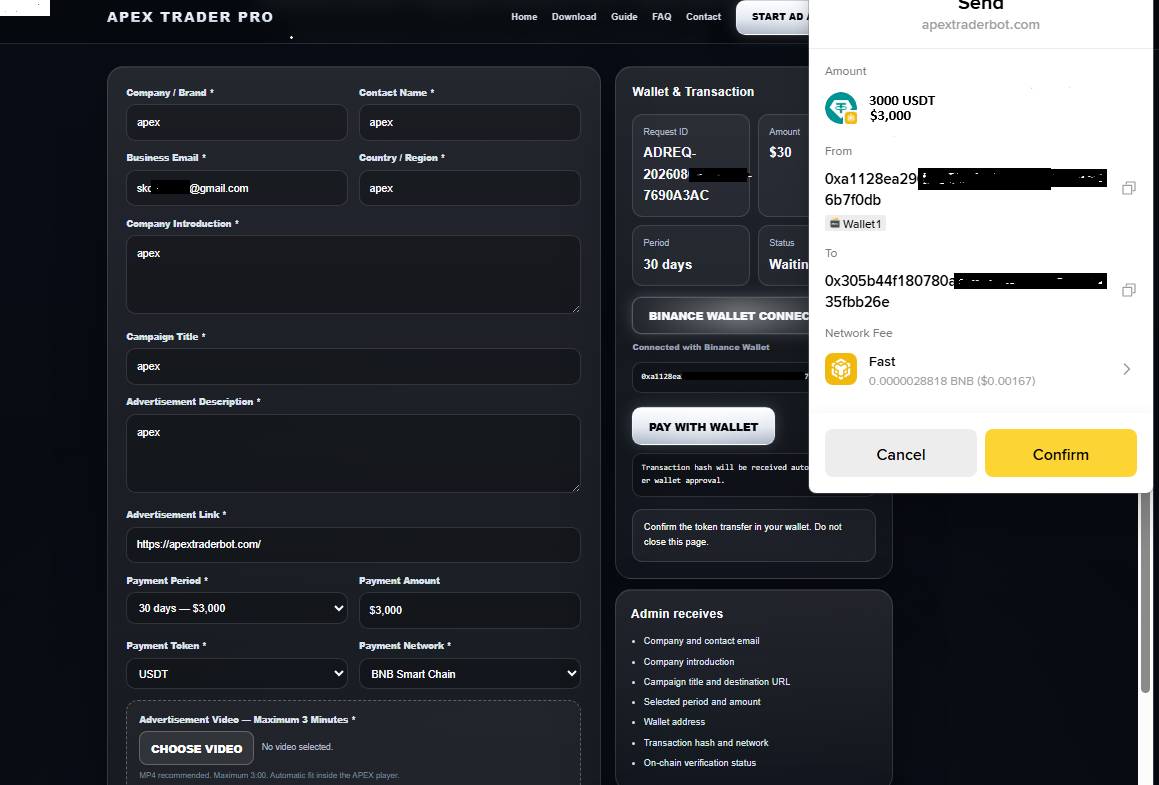Open the Download nav item
Viewport: 1159px width, 785px height.
click(x=574, y=16)
